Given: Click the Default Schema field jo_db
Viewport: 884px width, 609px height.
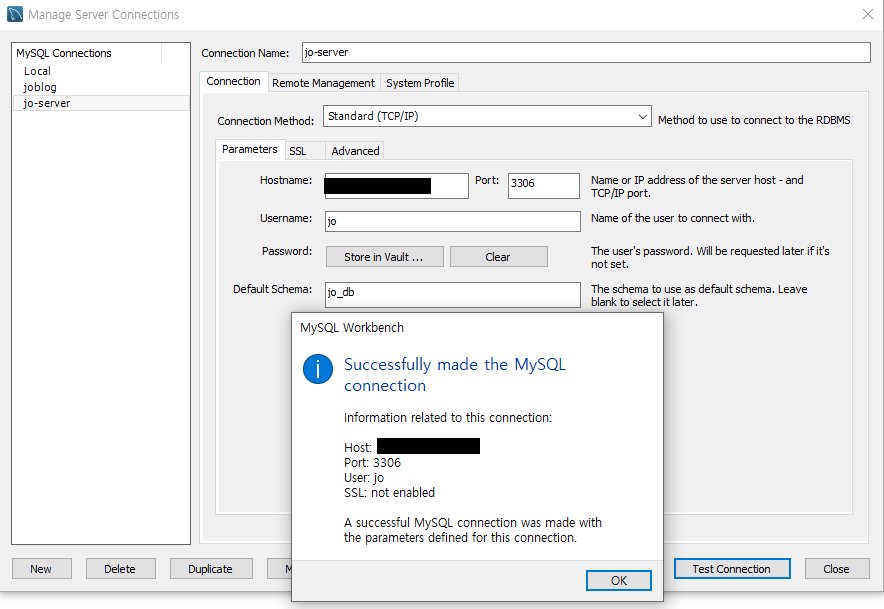Looking at the screenshot, I should tap(453, 294).
